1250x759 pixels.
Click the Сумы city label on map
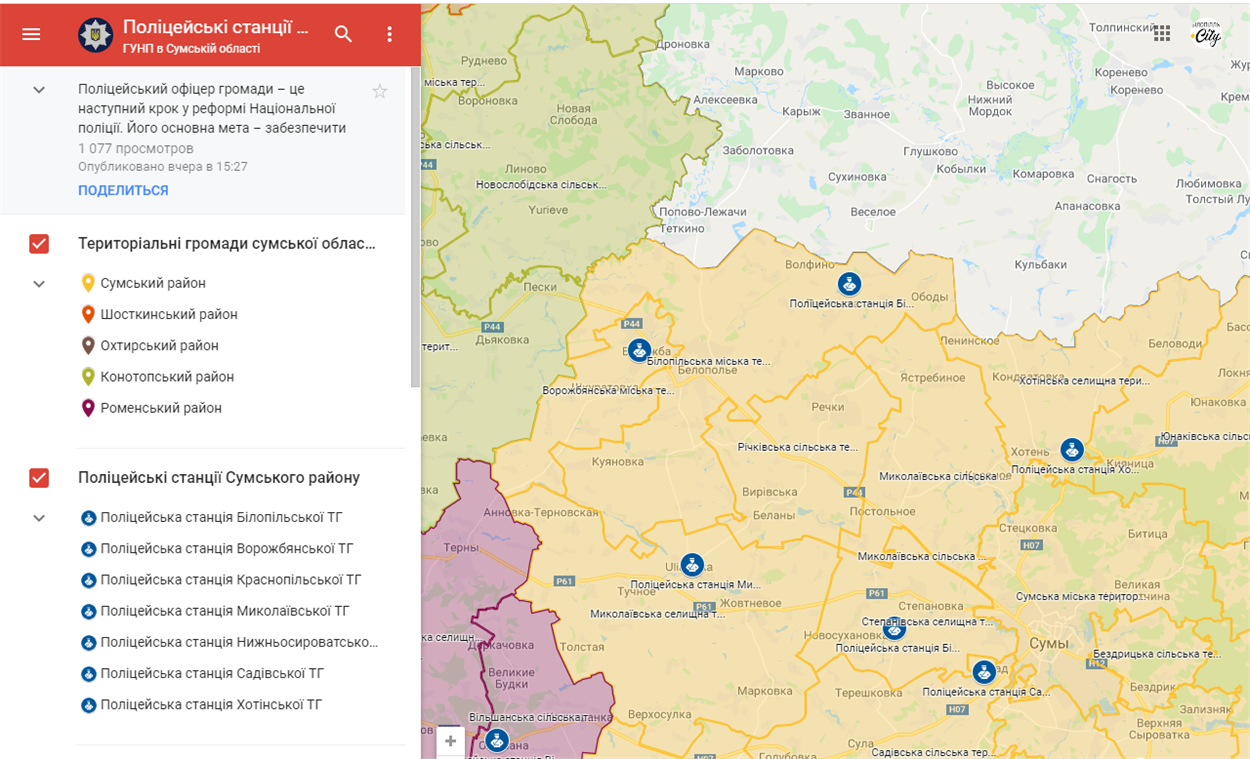[1048, 643]
